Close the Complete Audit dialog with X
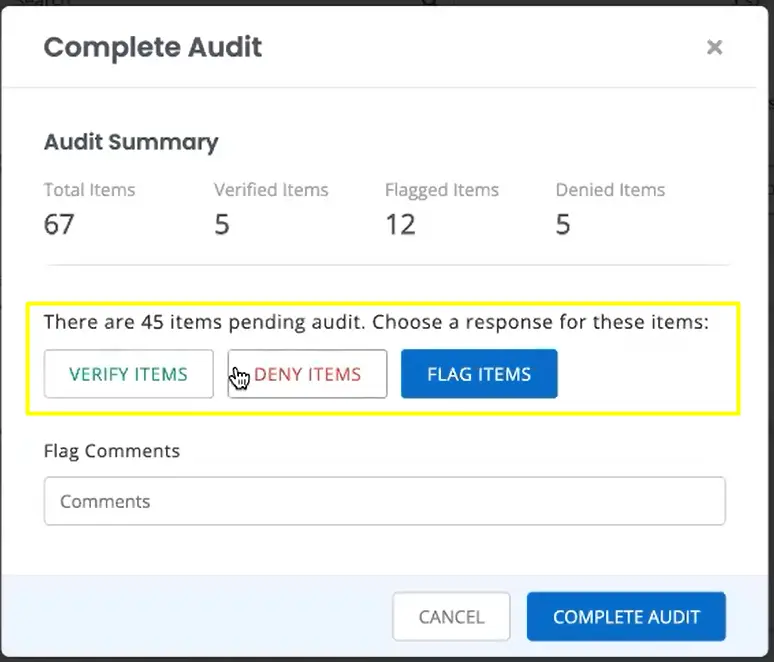 click(x=714, y=47)
